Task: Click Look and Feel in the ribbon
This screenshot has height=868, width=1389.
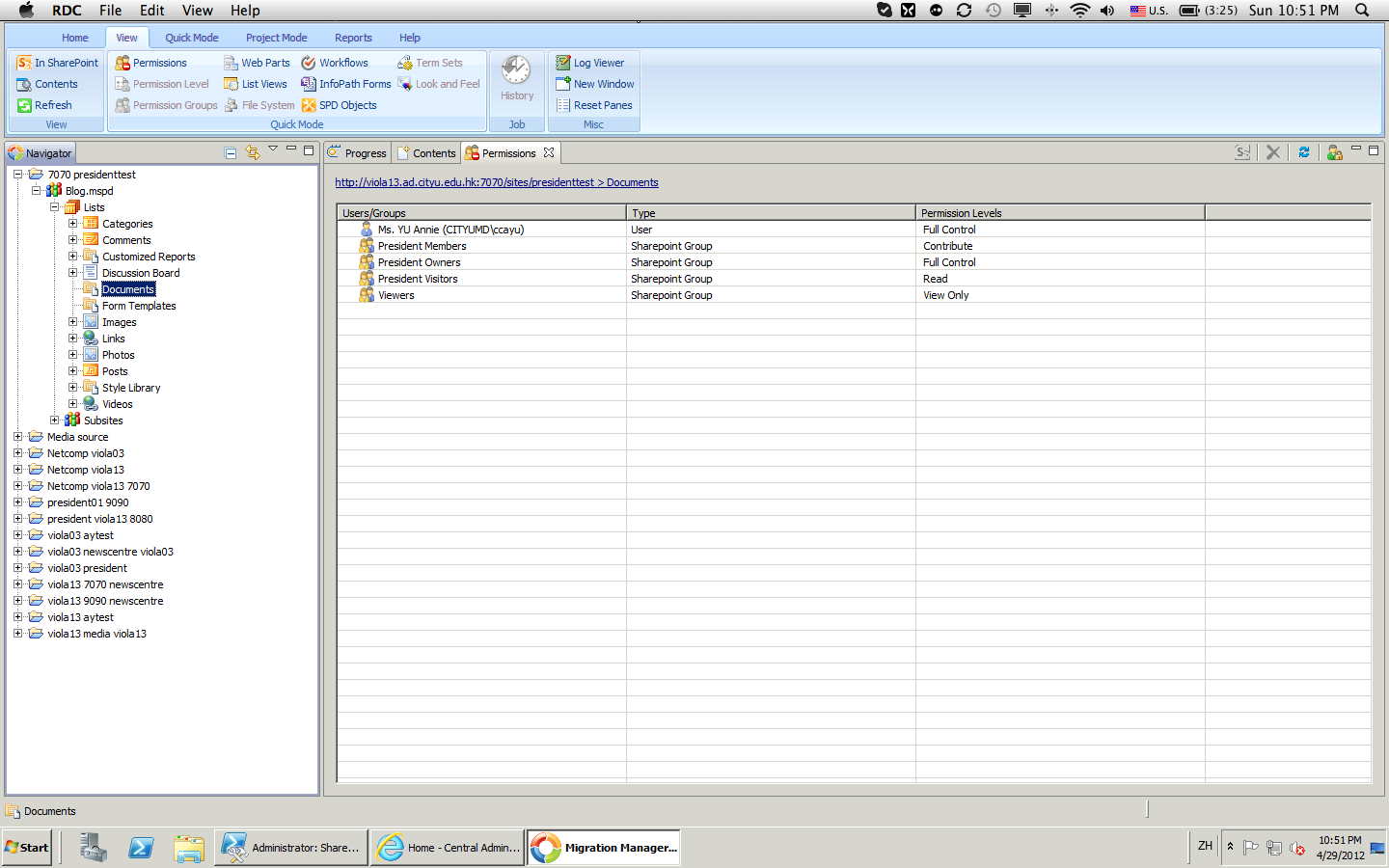Action: 439,84
